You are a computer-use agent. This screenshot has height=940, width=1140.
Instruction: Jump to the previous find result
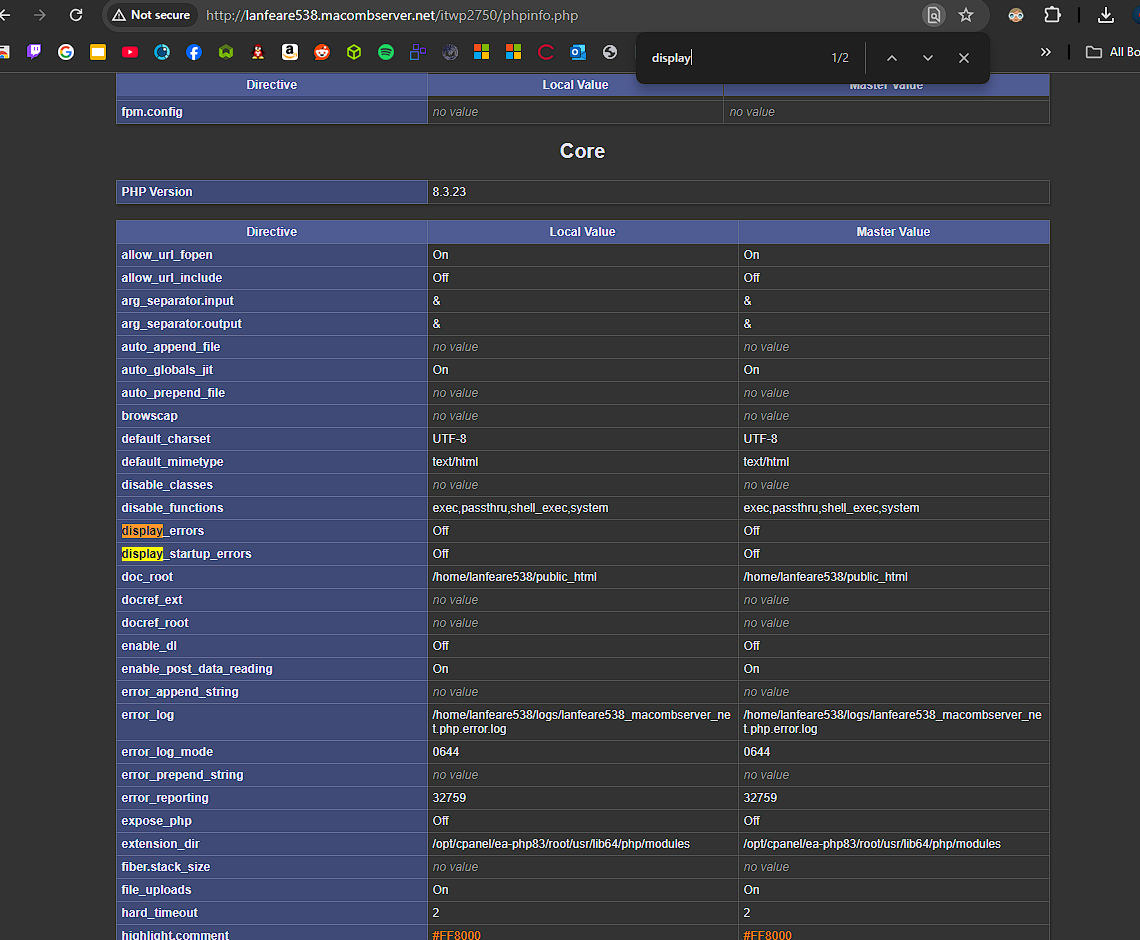892,58
